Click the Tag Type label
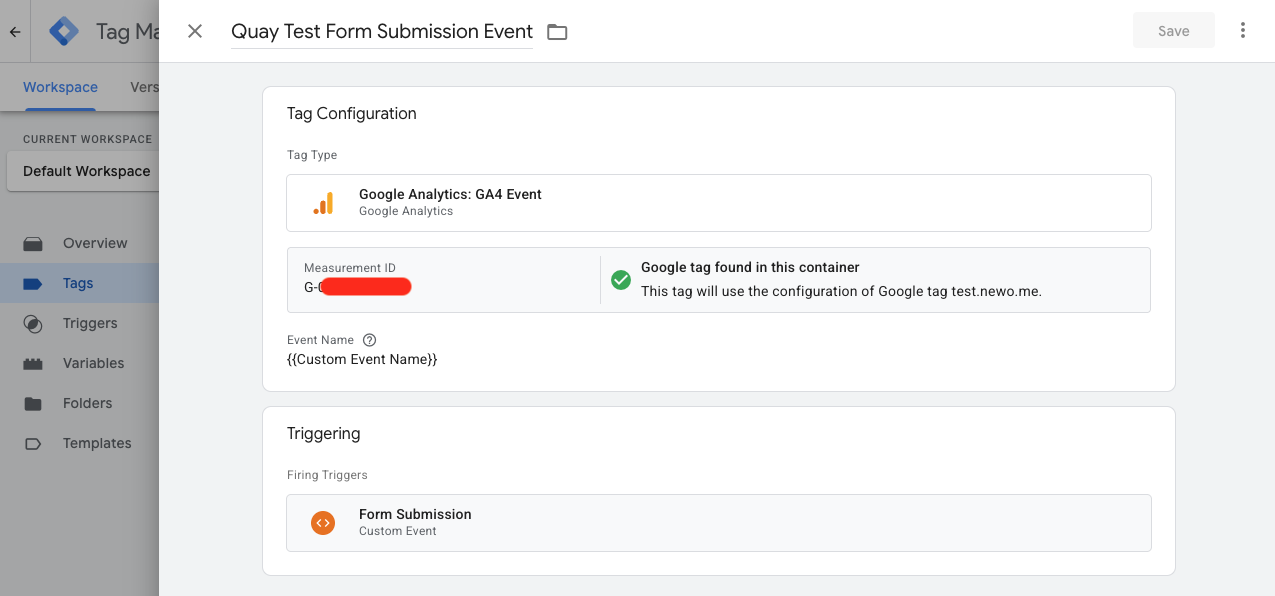The width and height of the screenshot is (1275, 596). point(312,155)
